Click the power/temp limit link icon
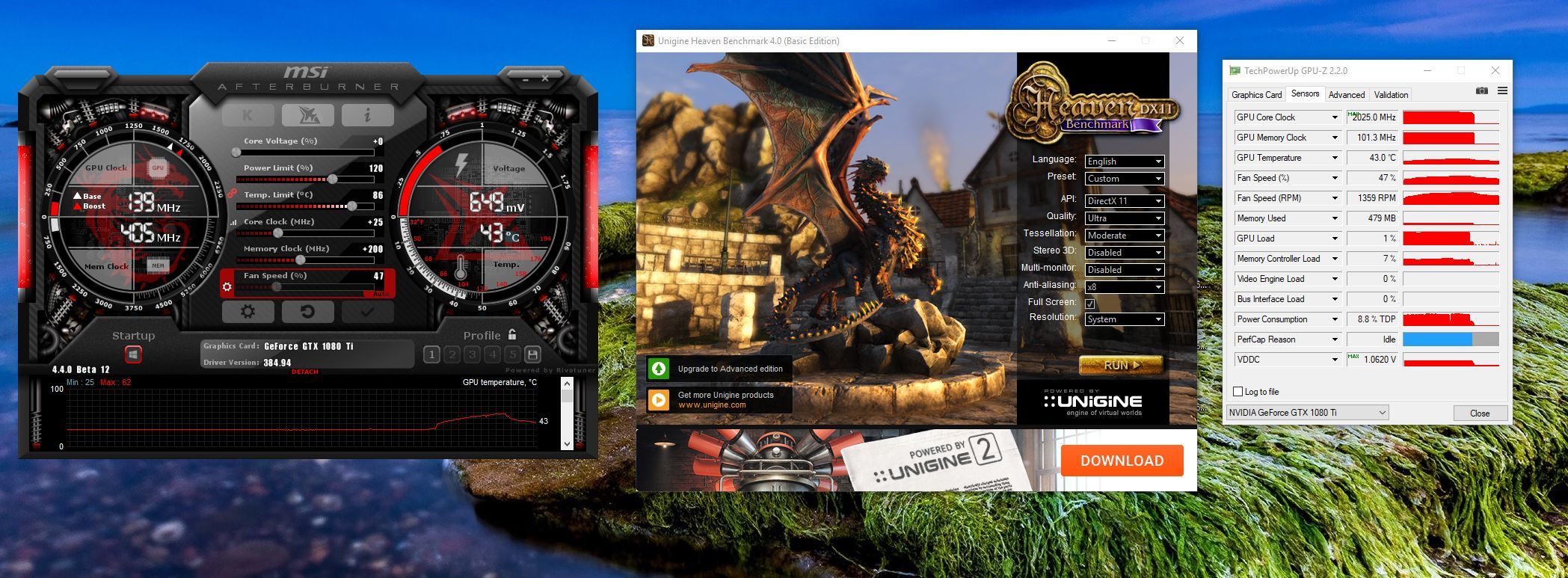 (232, 194)
